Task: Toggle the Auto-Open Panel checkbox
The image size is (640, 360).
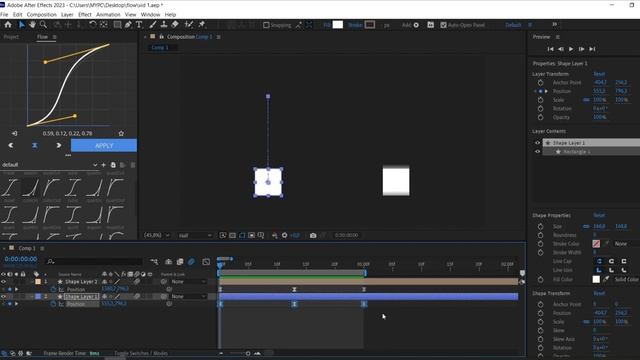Action: [x=443, y=25]
